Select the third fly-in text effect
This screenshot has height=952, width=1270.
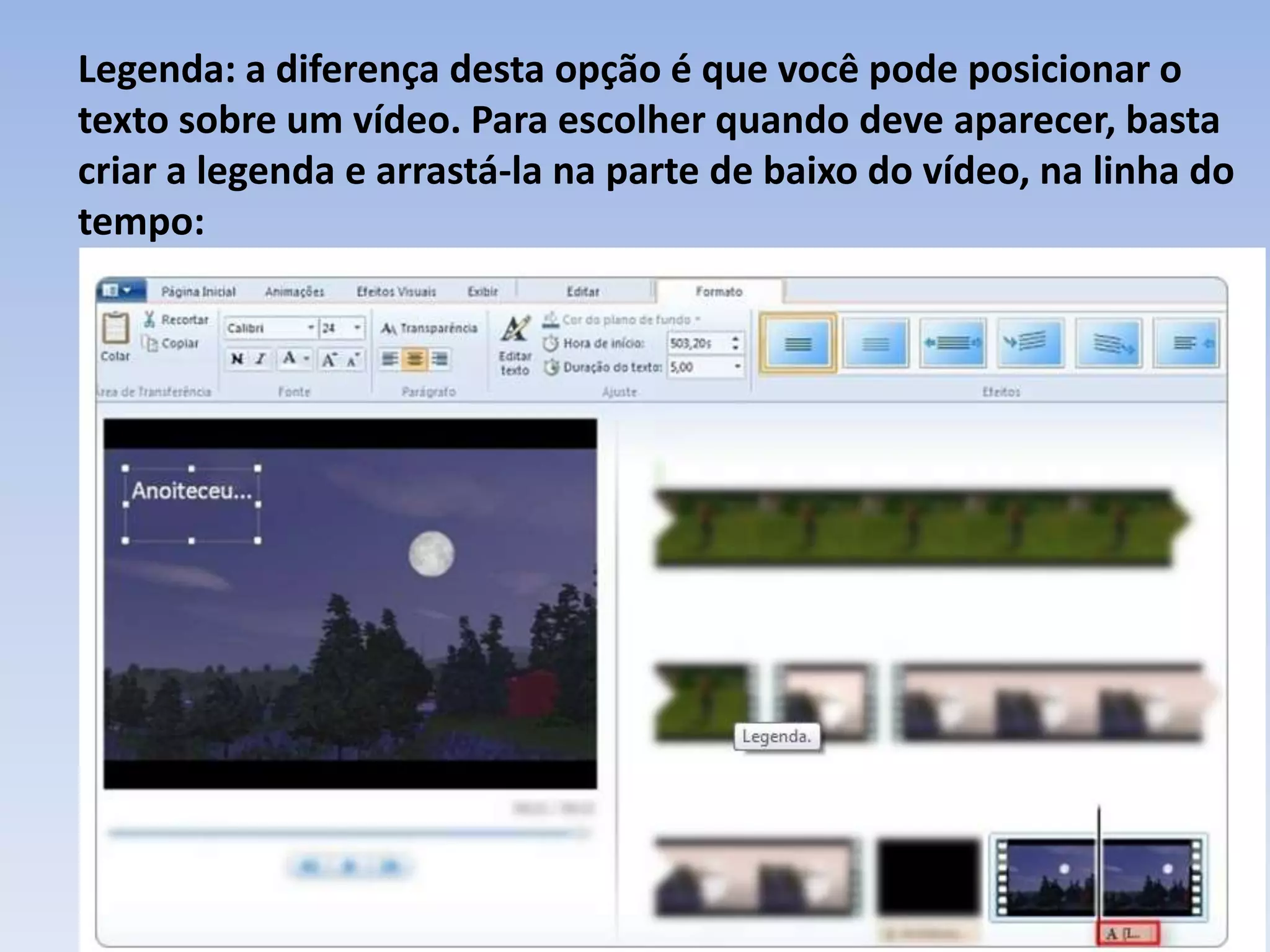[953, 343]
